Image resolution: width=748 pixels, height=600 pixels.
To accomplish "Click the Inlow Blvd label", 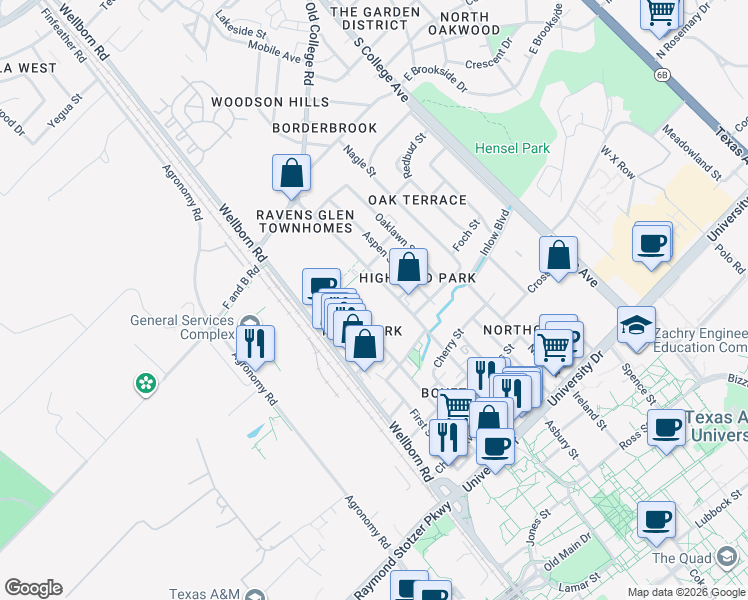I will 495,233.
